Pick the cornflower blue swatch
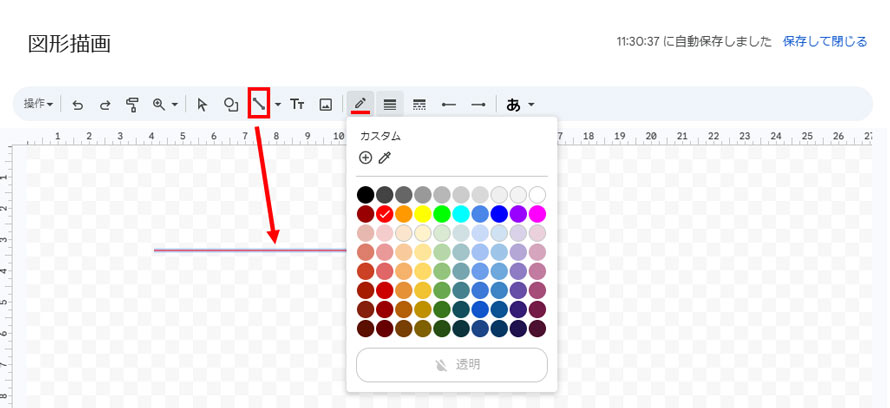 coord(480,214)
